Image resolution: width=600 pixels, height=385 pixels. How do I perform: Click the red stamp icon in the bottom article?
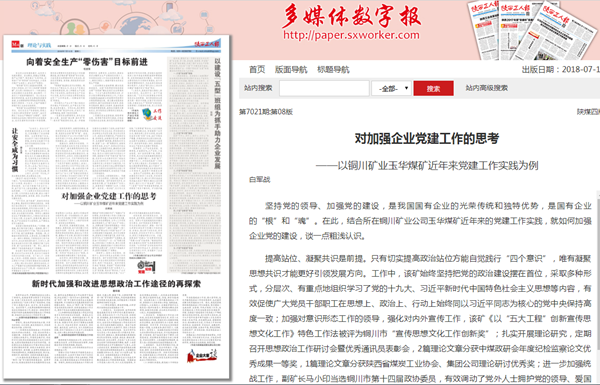[x=202, y=356]
